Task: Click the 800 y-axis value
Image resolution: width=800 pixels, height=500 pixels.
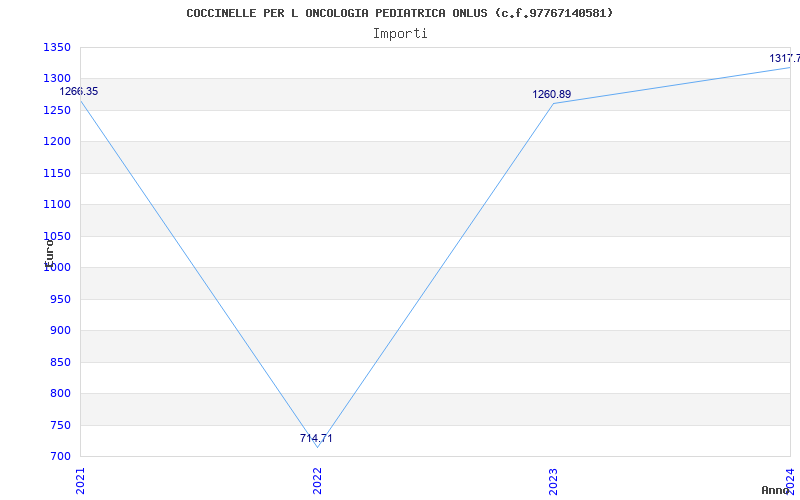Action: click(x=60, y=393)
